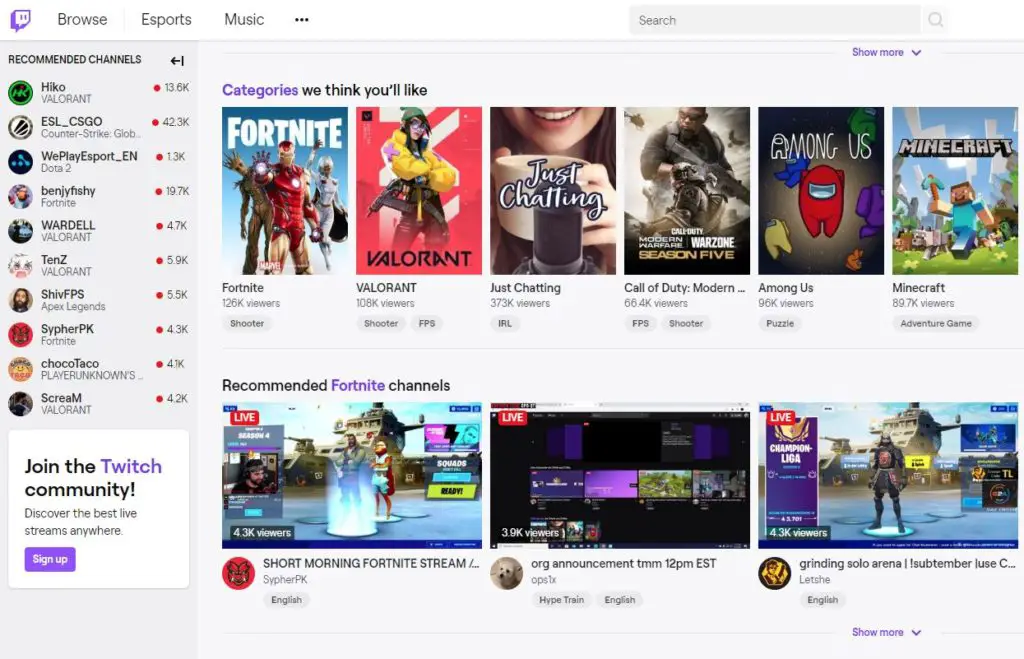
Task: Open Just Chatting cover art
Action: pyautogui.click(x=553, y=191)
